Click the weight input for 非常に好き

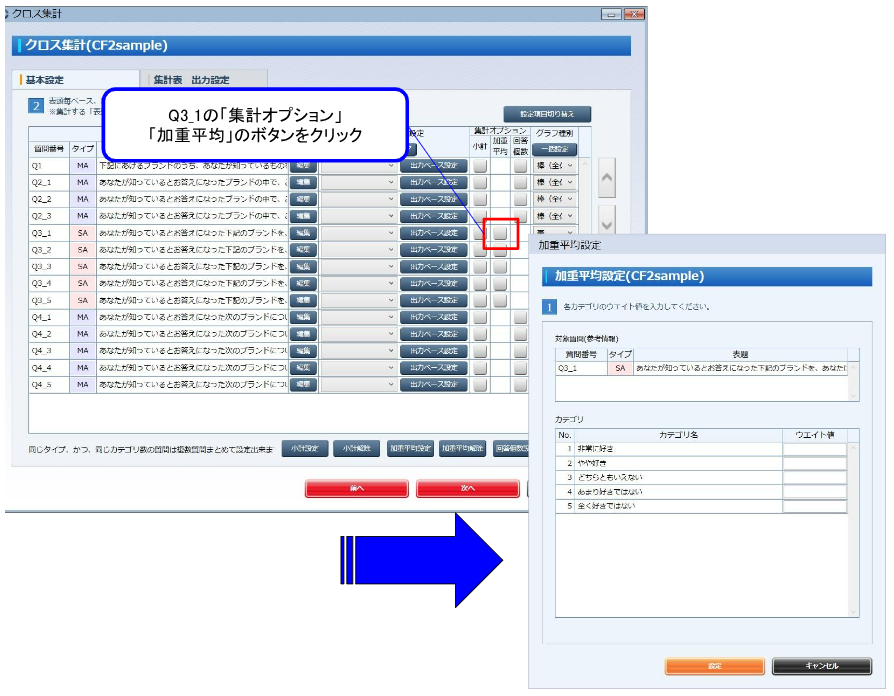(814, 449)
